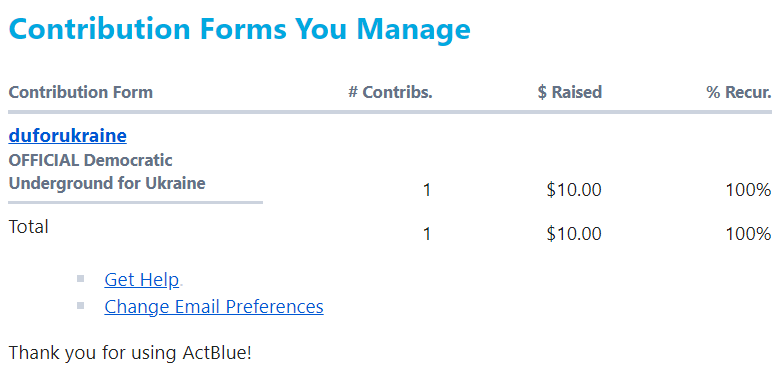Click the Thank you for using ActBlue text
779x370 pixels.
pos(131,353)
